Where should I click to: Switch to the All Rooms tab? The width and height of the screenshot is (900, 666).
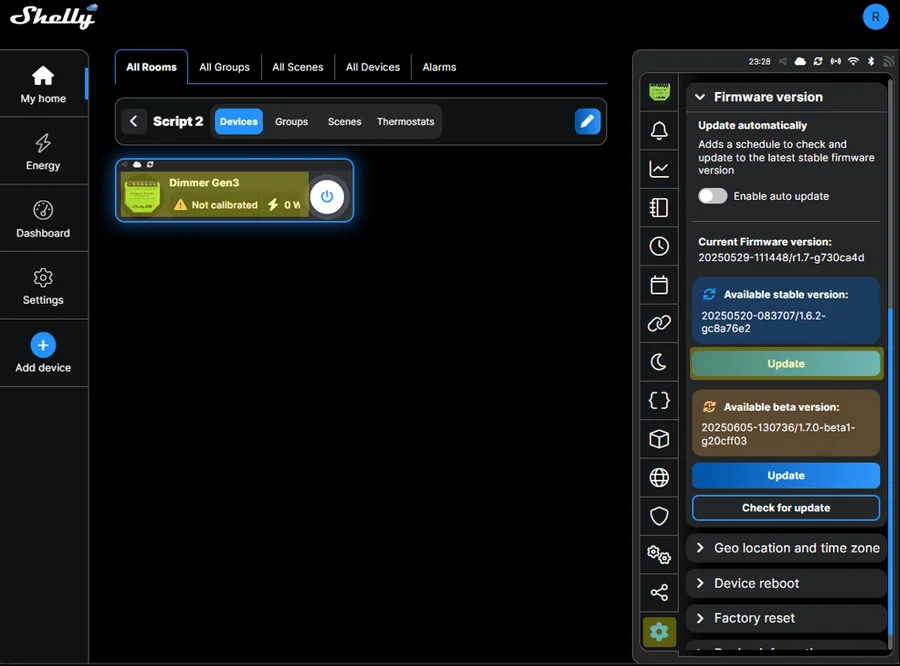(152, 67)
